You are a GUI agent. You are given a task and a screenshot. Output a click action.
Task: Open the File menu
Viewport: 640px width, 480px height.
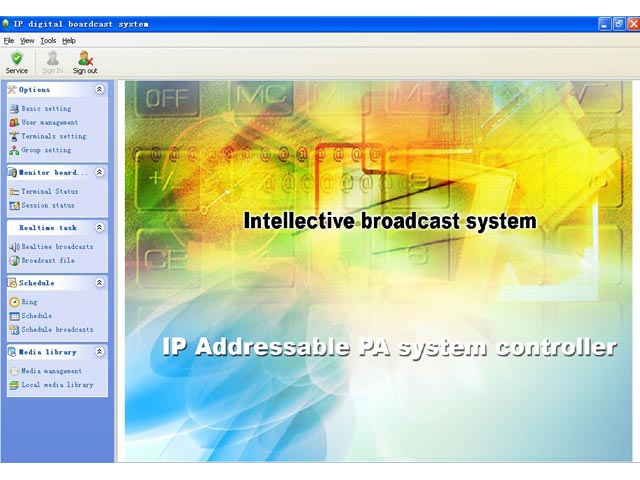point(9,41)
